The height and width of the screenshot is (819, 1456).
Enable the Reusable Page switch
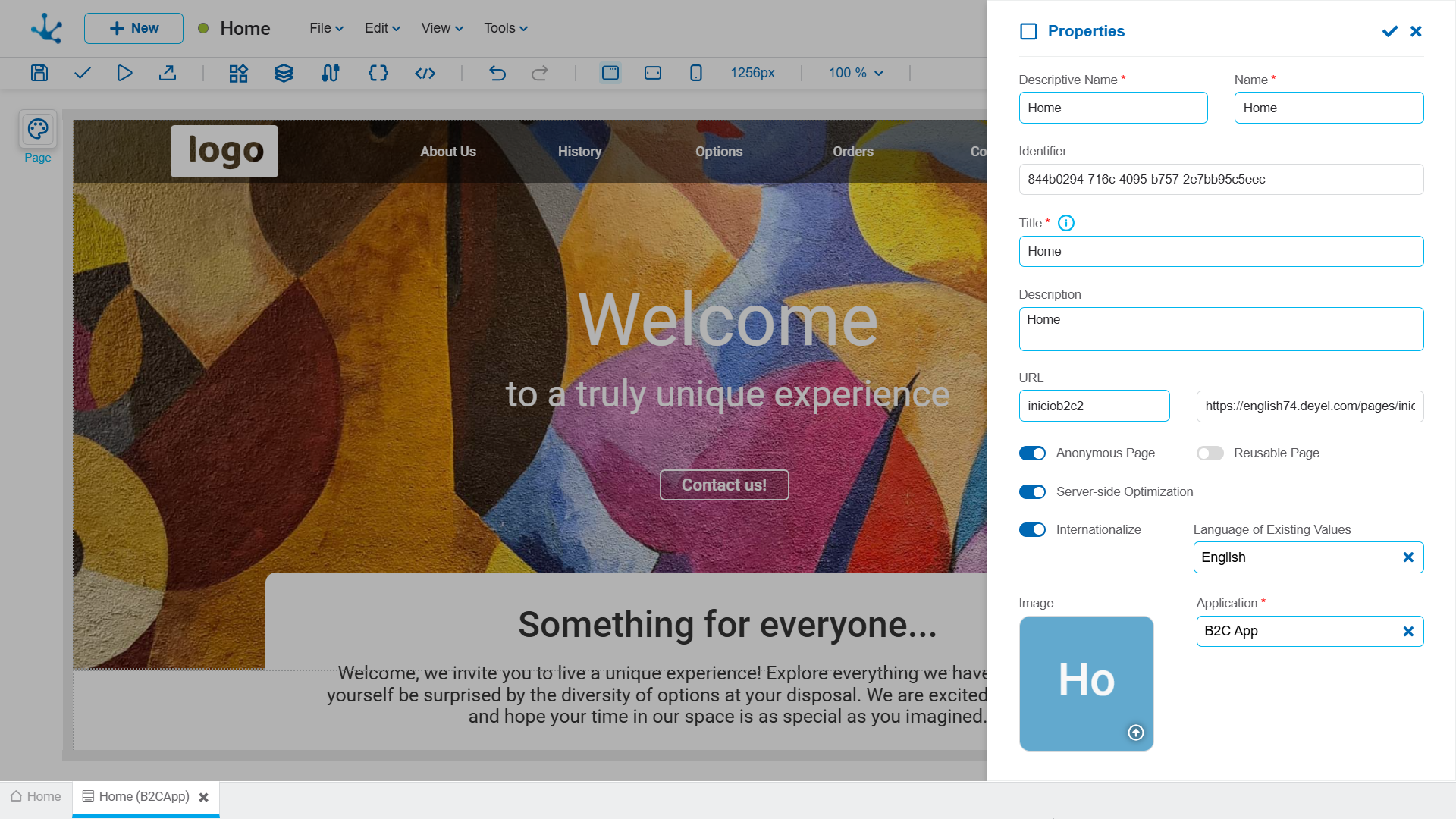[x=1210, y=453]
